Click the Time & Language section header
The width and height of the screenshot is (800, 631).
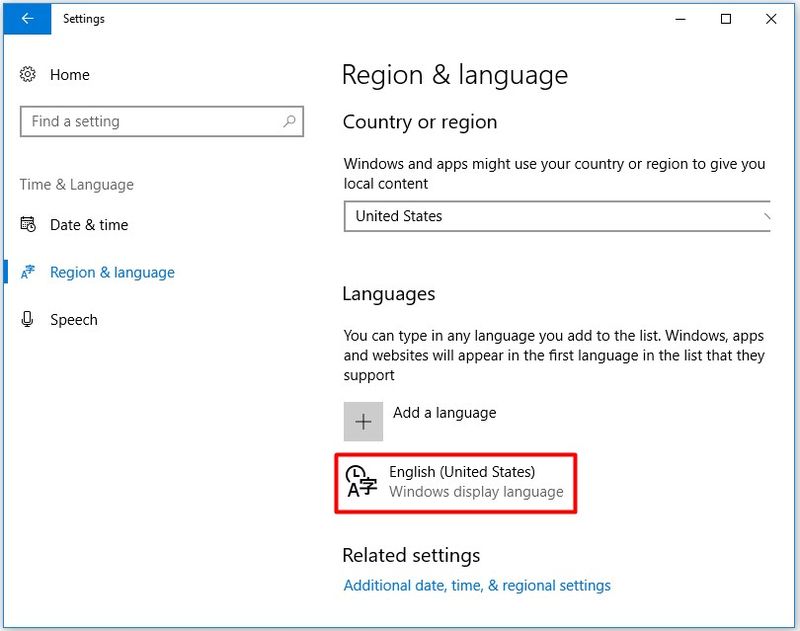tap(77, 185)
